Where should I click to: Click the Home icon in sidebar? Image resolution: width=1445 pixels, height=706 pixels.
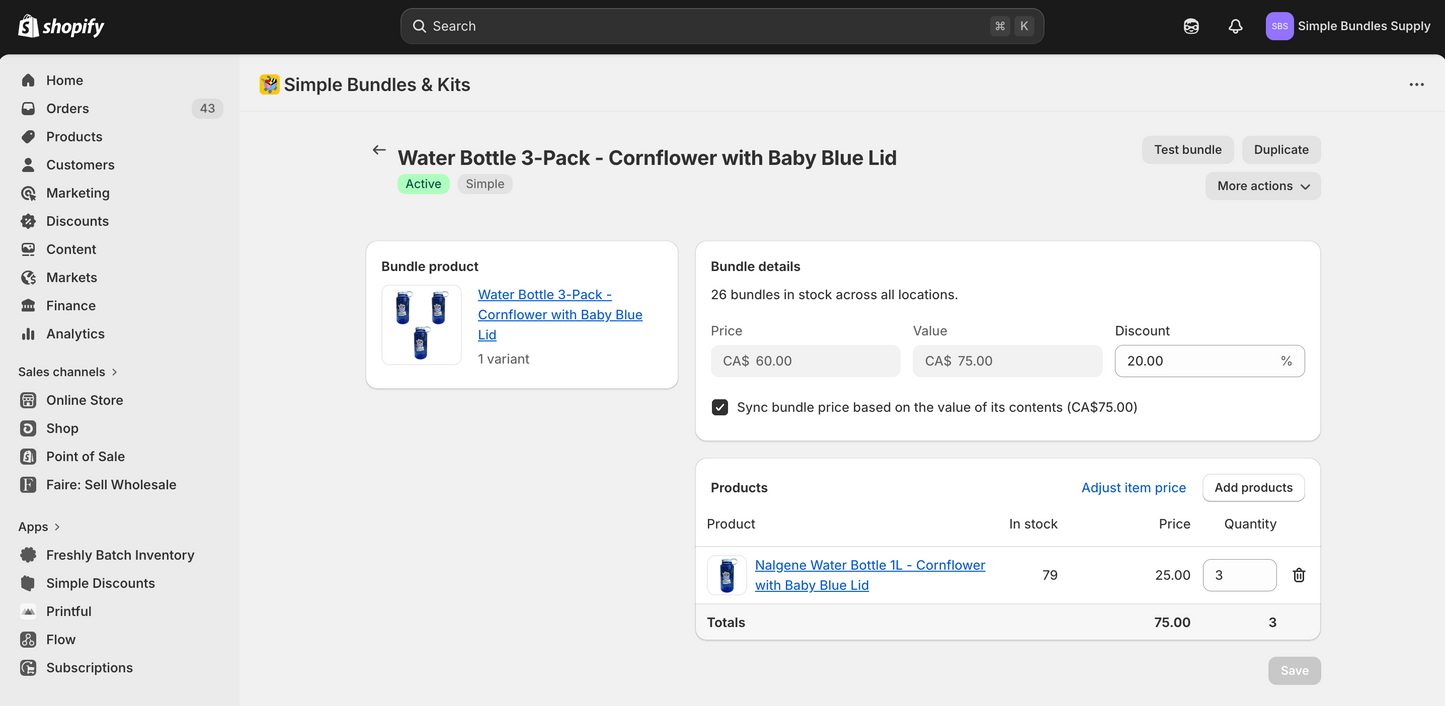(28, 80)
